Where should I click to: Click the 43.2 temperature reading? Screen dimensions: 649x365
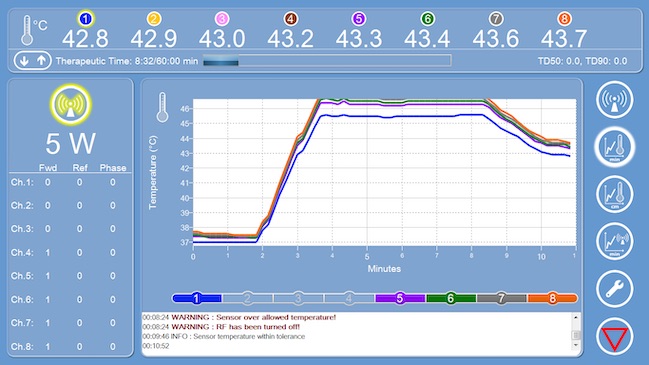coord(291,38)
